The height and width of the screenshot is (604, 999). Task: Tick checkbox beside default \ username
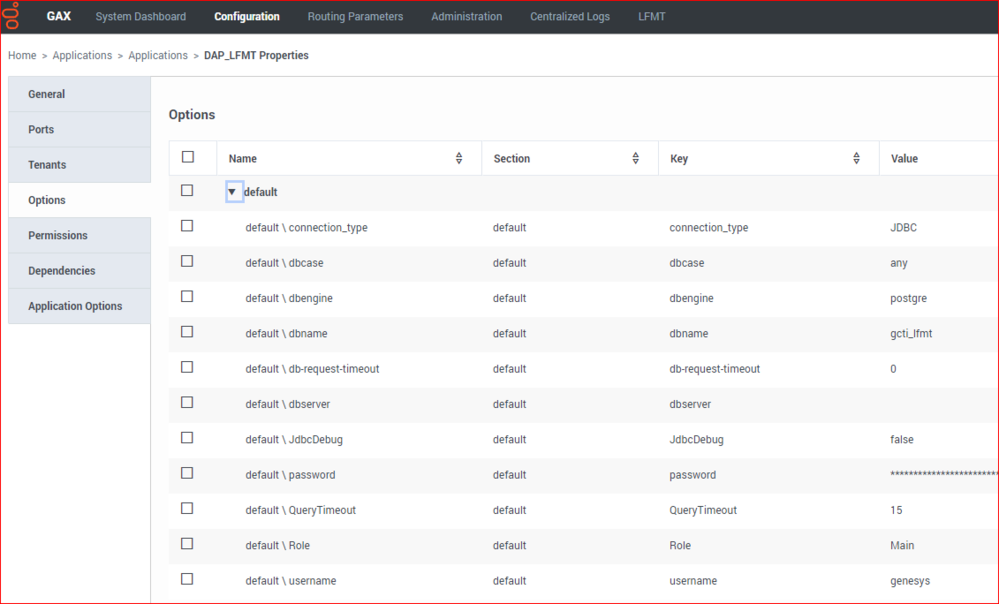187,579
